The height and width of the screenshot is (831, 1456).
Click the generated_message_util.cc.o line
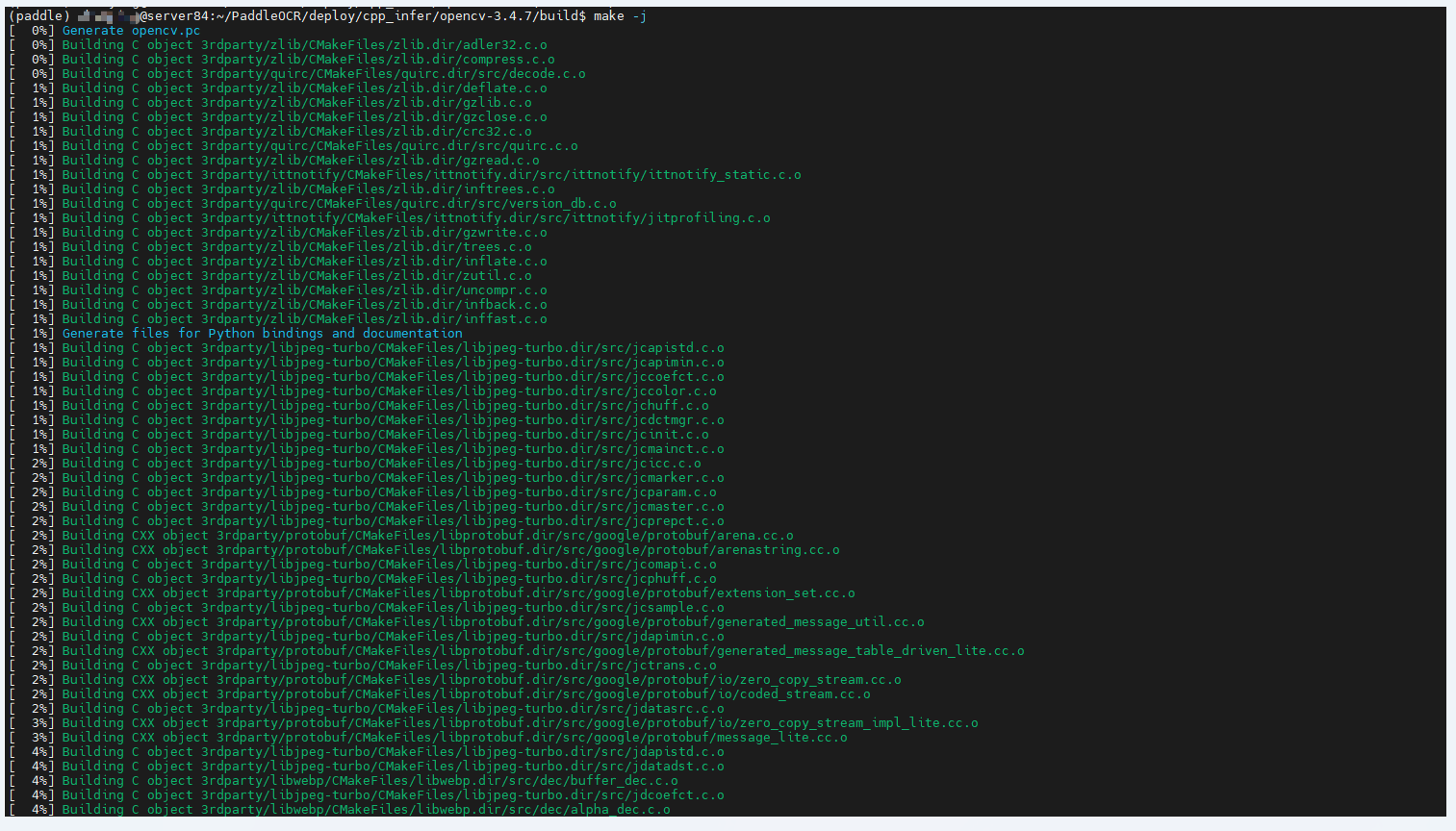click(x=467, y=622)
